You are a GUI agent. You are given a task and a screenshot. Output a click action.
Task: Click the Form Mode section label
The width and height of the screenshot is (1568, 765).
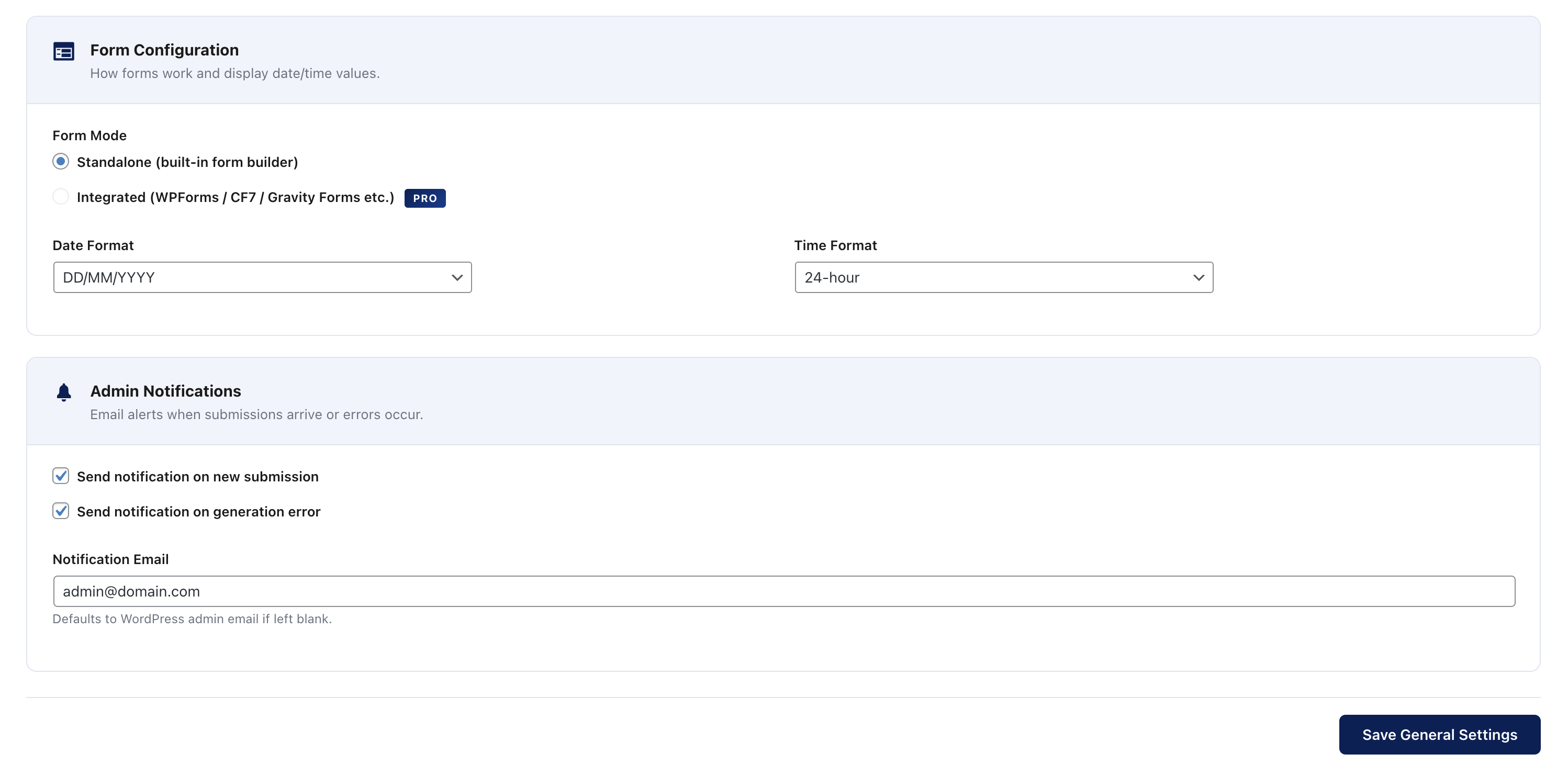(89, 135)
